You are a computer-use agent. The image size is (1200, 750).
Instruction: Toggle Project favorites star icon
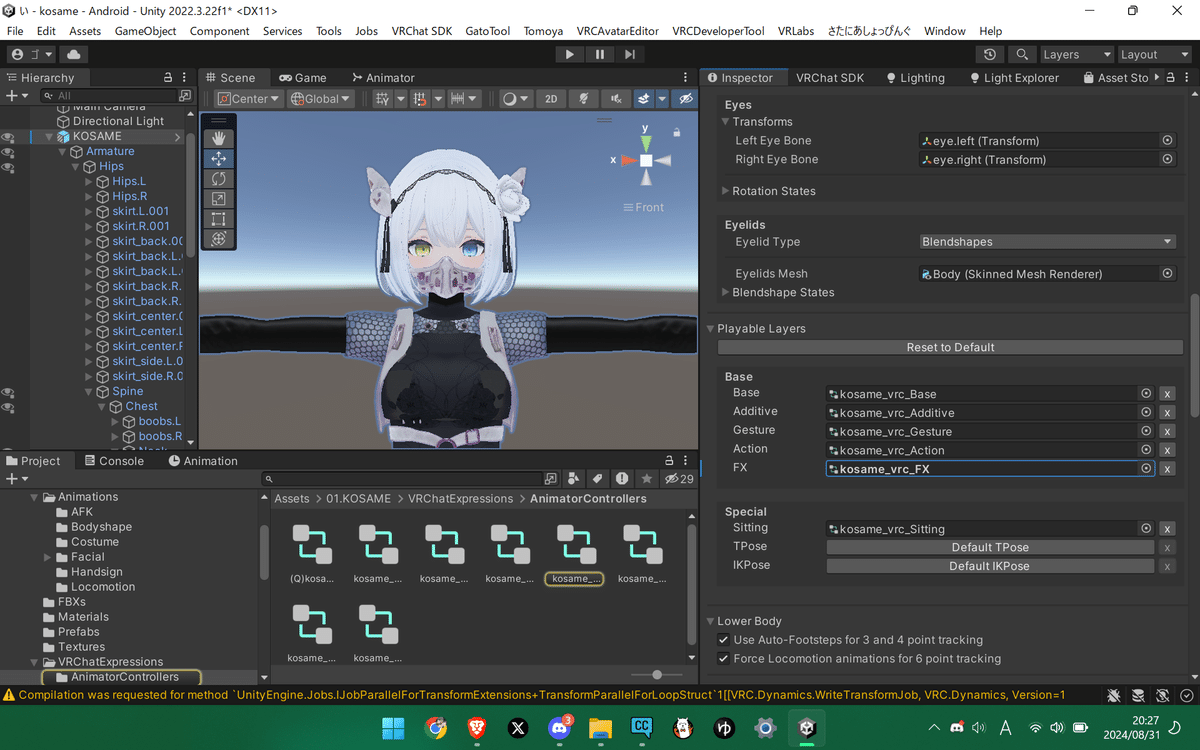[x=647, y=479]
